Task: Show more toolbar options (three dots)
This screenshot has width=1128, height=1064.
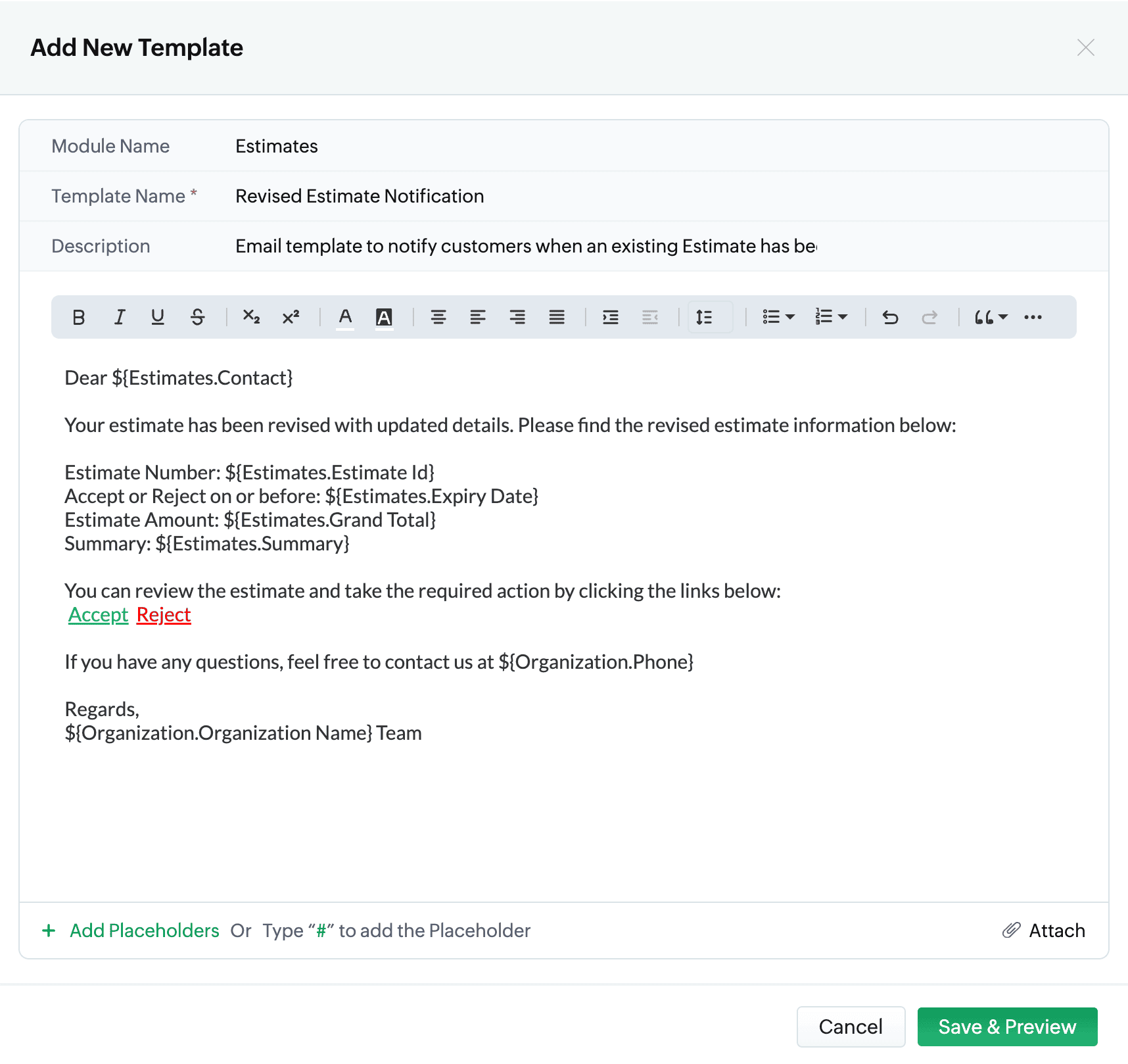Action: [x=1033, y=318]
